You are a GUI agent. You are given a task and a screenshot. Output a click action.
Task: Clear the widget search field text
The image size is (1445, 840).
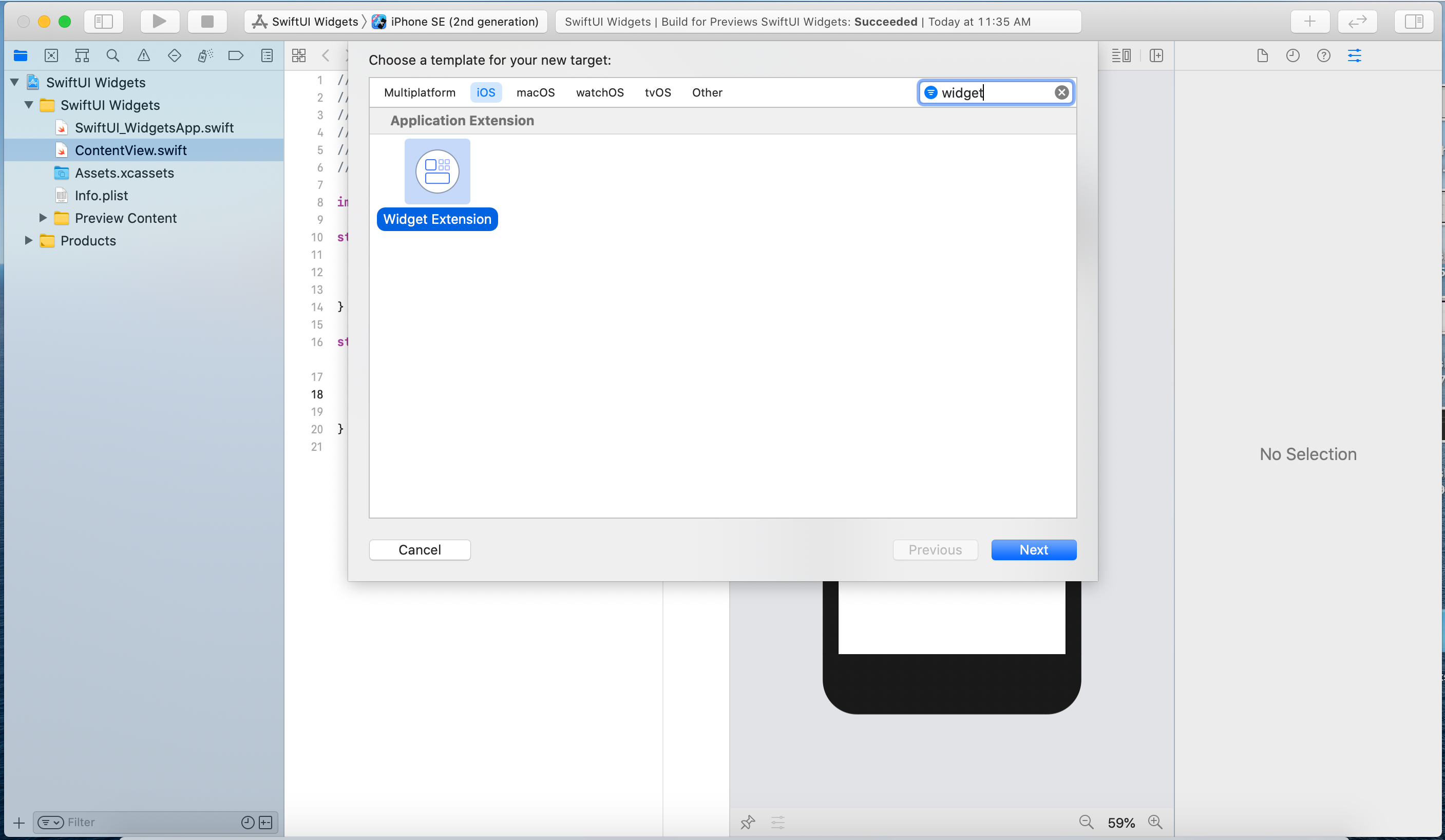coord(1062,92)
